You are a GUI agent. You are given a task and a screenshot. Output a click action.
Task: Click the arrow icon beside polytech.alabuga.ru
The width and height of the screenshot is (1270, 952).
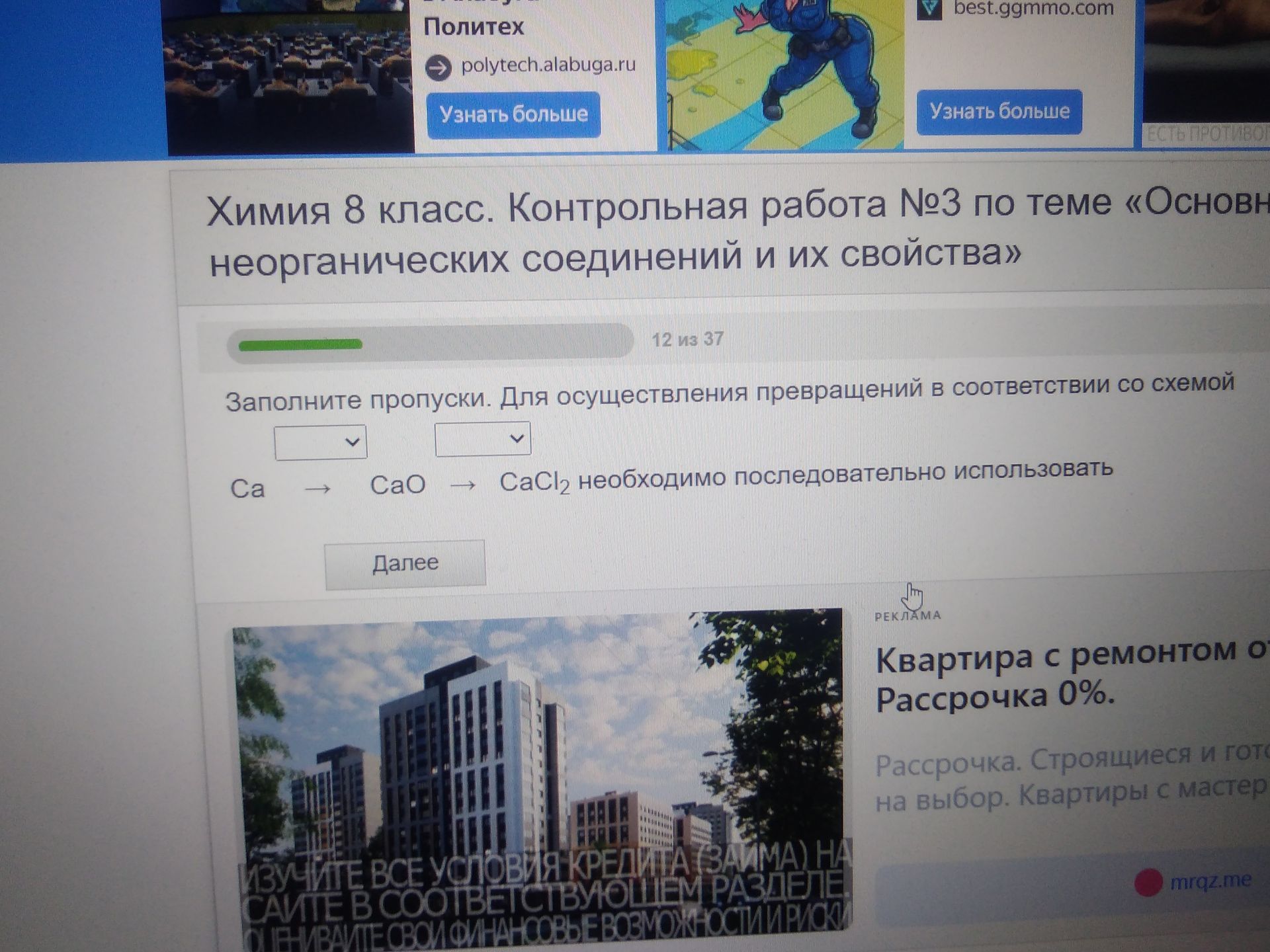(438, 68)
